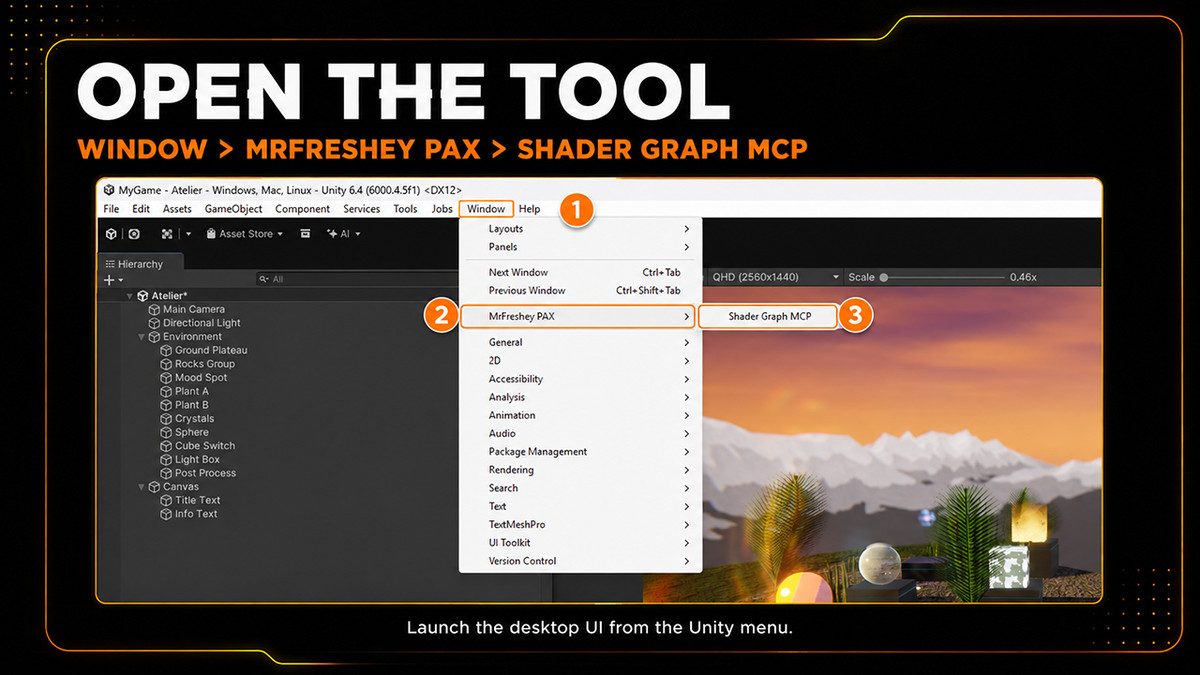Collapse the Environment group

(x=141, y=337)
